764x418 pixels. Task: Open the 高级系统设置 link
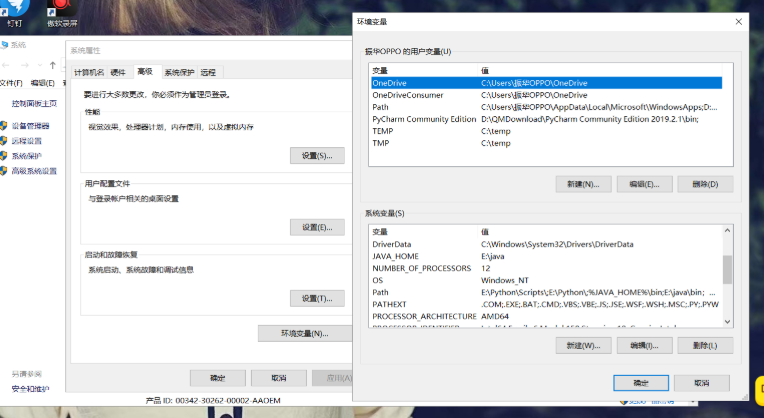point(34,171)
